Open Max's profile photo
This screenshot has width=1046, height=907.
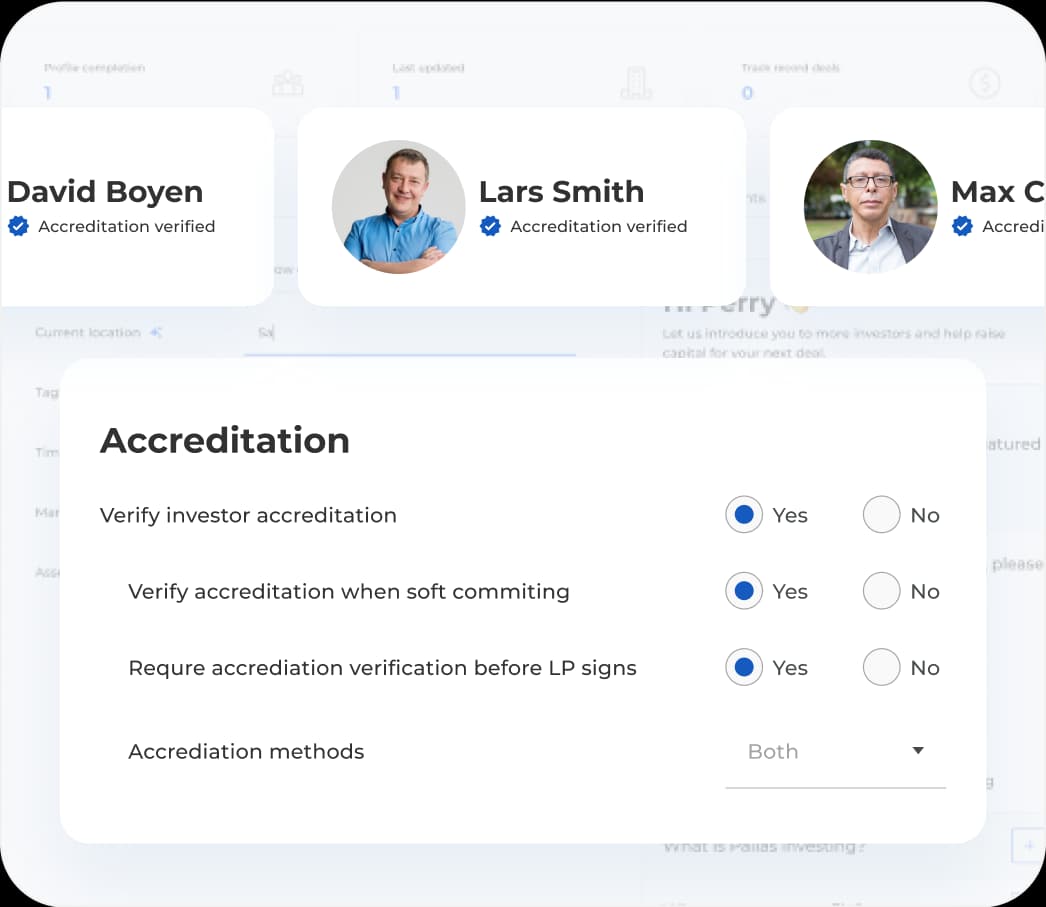870,207
